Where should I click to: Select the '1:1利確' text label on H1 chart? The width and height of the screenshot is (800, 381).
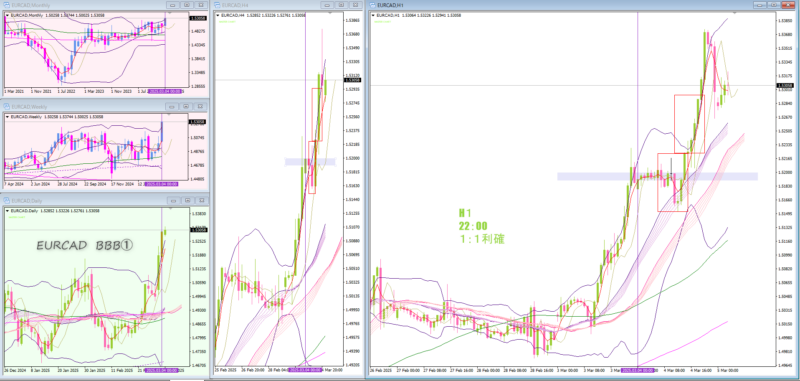tap(481, 239)
